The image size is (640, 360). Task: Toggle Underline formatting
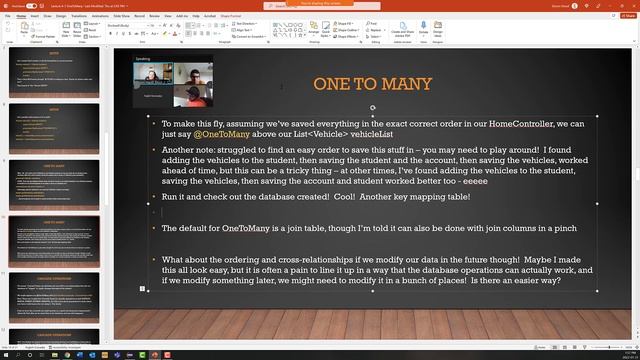pyautogui.click(x=123, y=33)
